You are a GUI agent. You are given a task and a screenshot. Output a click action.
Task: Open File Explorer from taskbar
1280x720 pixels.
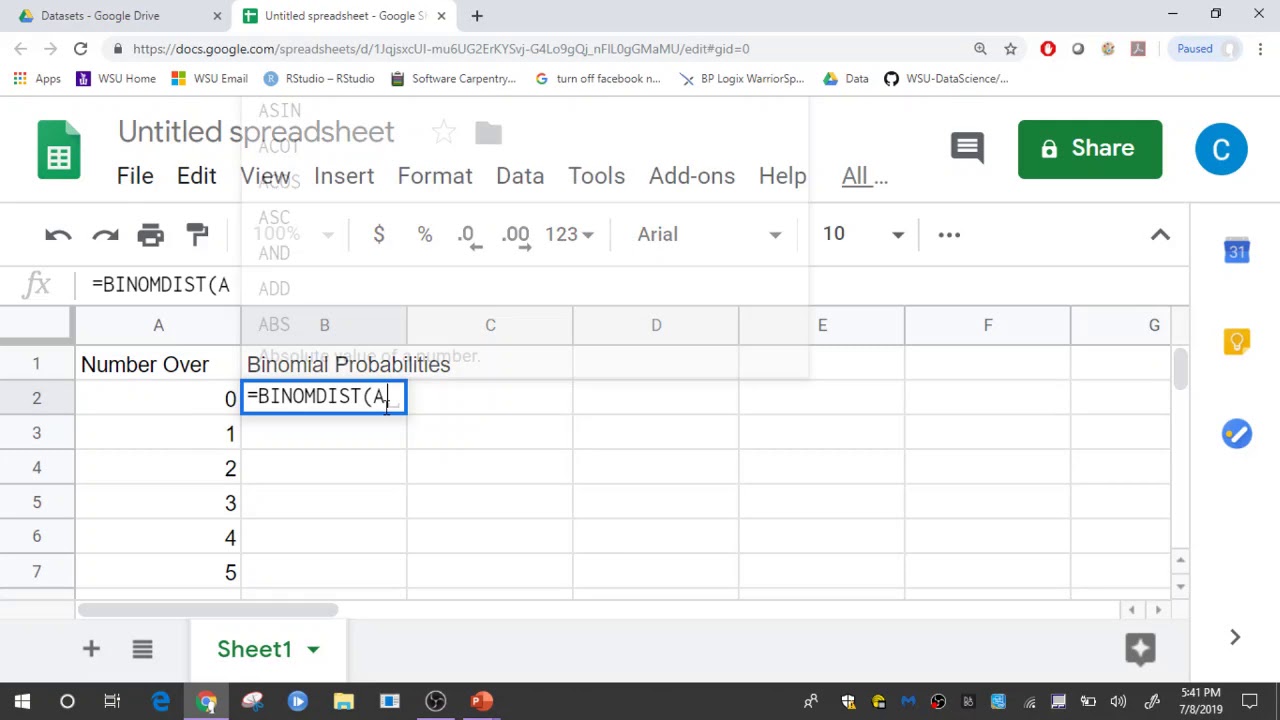coord(343,701)
